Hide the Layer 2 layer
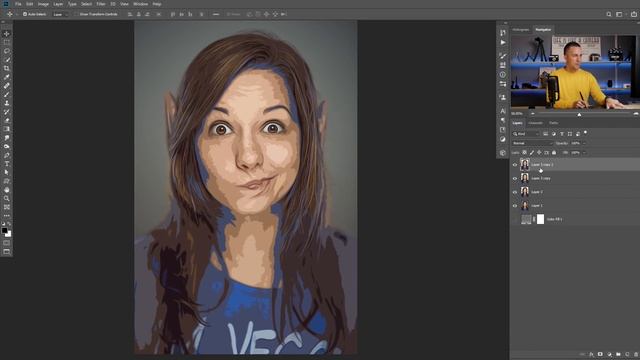 pyautogui.click(x=515, y=192)
